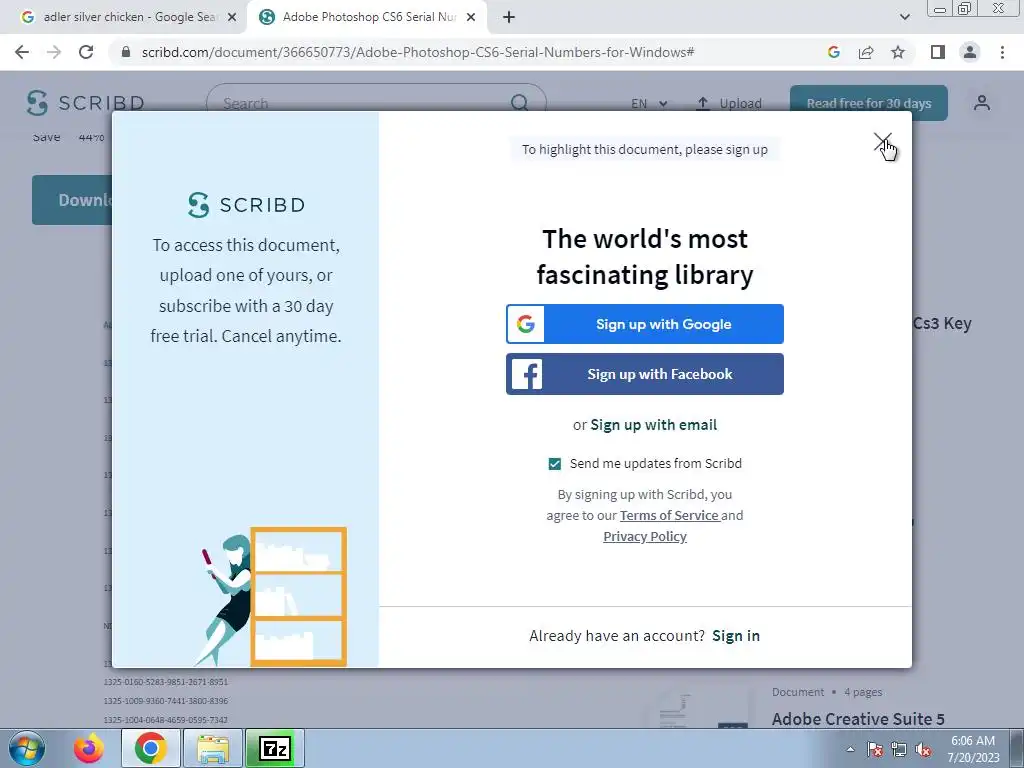Close the adler silver chicken tab

click(x=231, y=18)
